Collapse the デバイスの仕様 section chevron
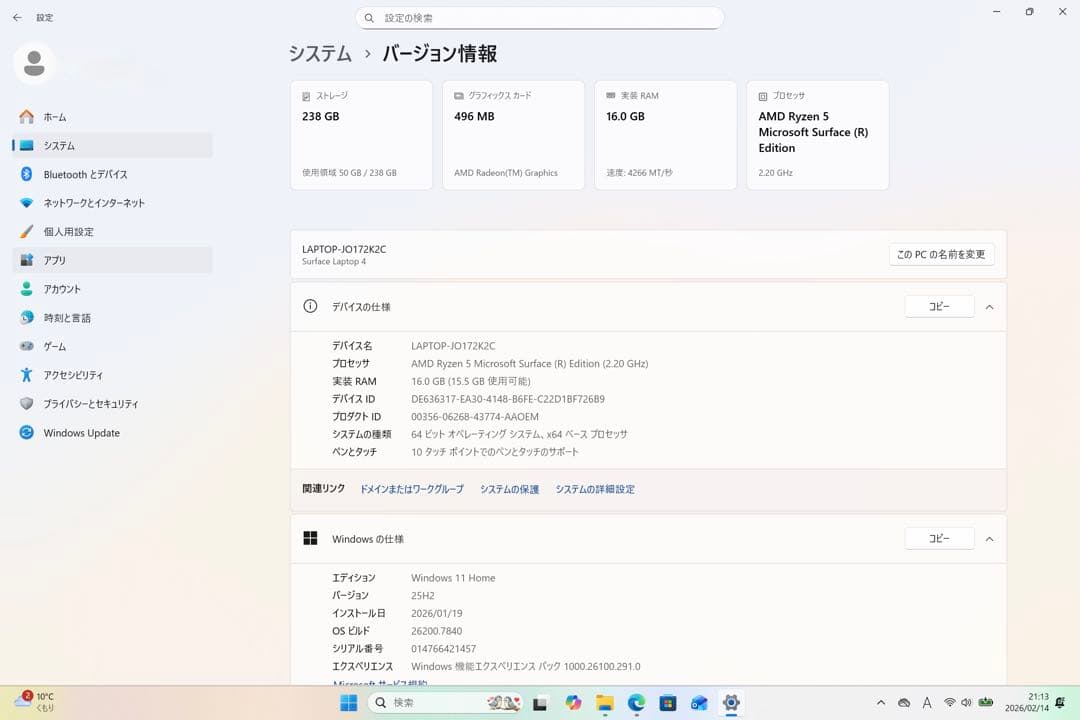 tap(990, 307)
